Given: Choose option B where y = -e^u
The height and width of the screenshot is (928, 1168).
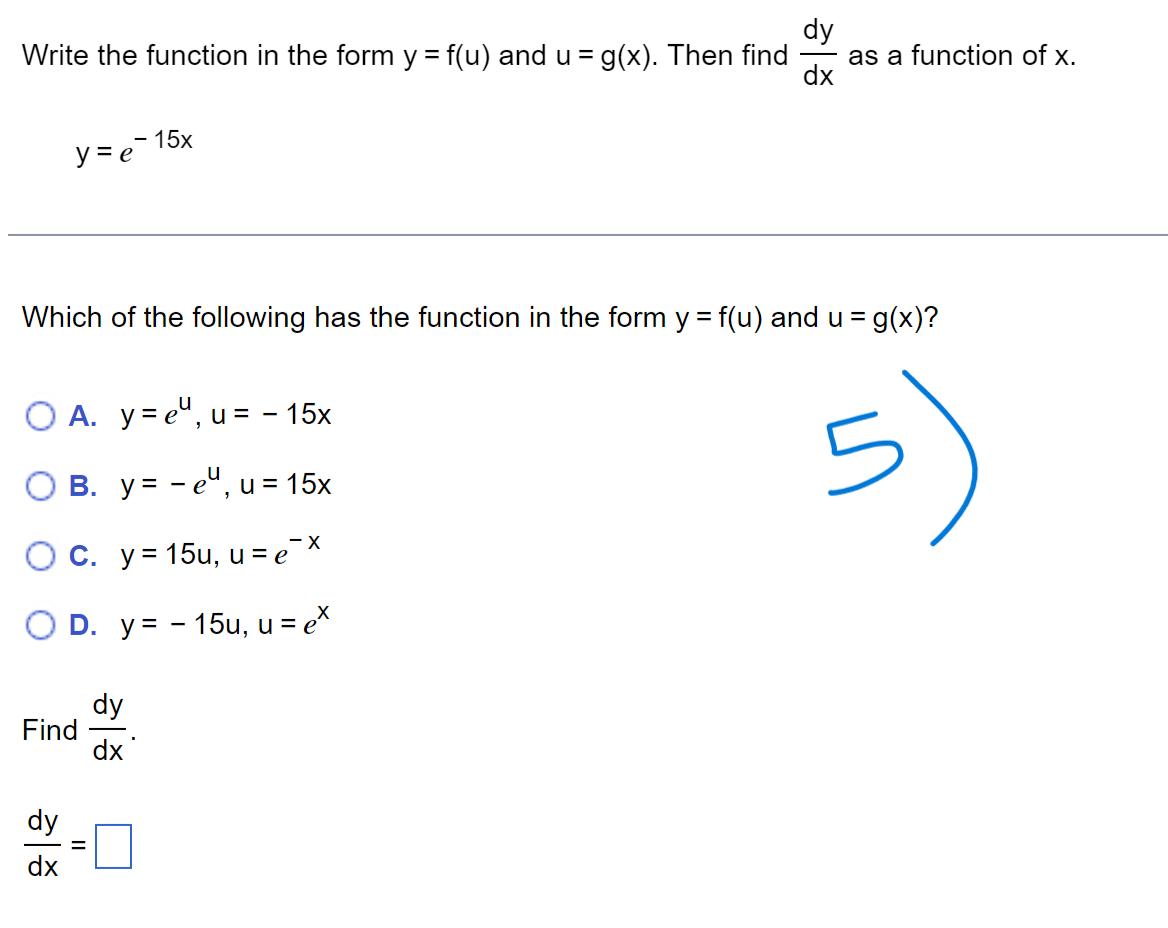Looking at the screenshot, I should (x=41, y=486).
